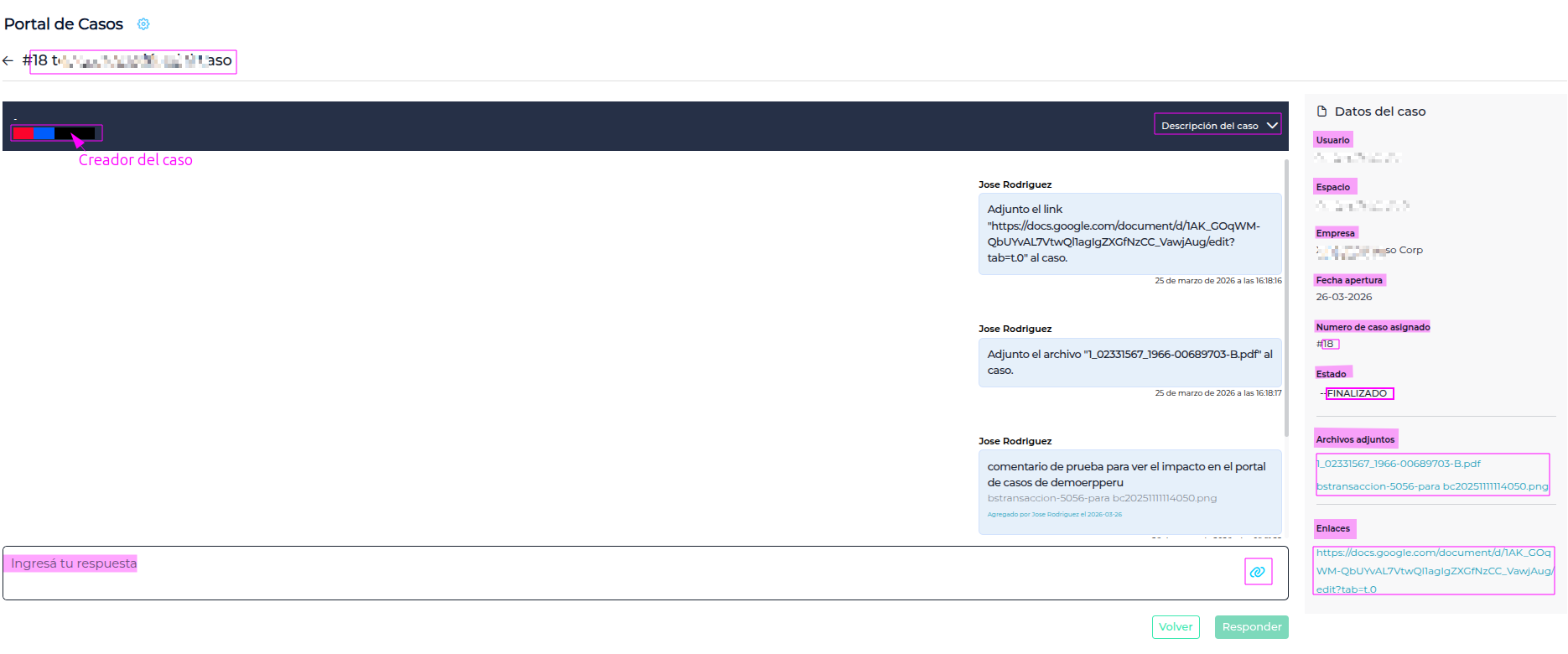Expand the Descripción del caso dropdown
Viewport: 1568px width, 654px height.
point(1218,126)
